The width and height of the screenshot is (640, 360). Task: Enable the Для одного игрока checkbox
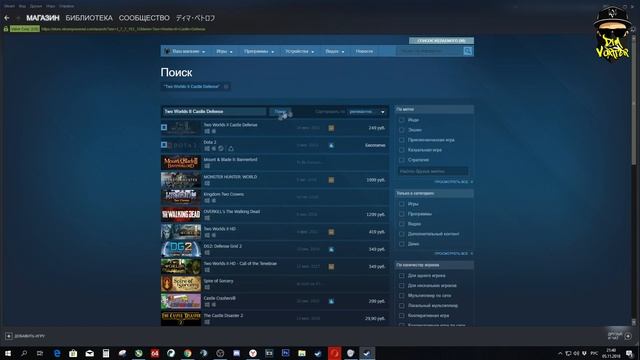(402, 276)
